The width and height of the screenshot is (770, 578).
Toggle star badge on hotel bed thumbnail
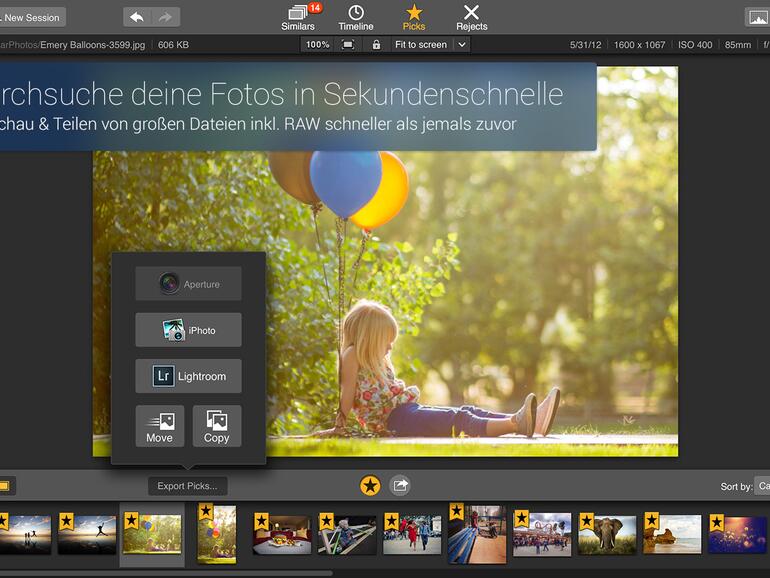[262, 522]
